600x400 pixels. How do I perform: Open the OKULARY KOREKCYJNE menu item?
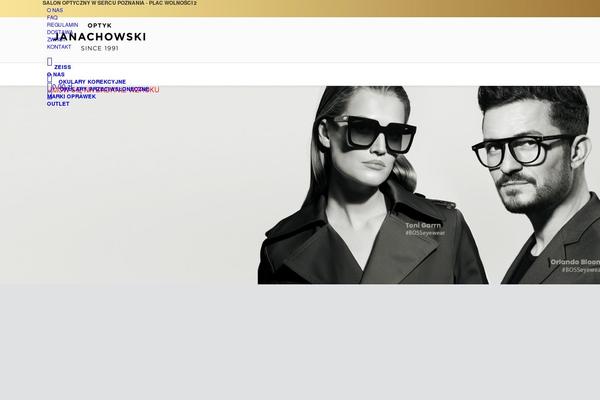pyautogui.click(x=92, y=82)
